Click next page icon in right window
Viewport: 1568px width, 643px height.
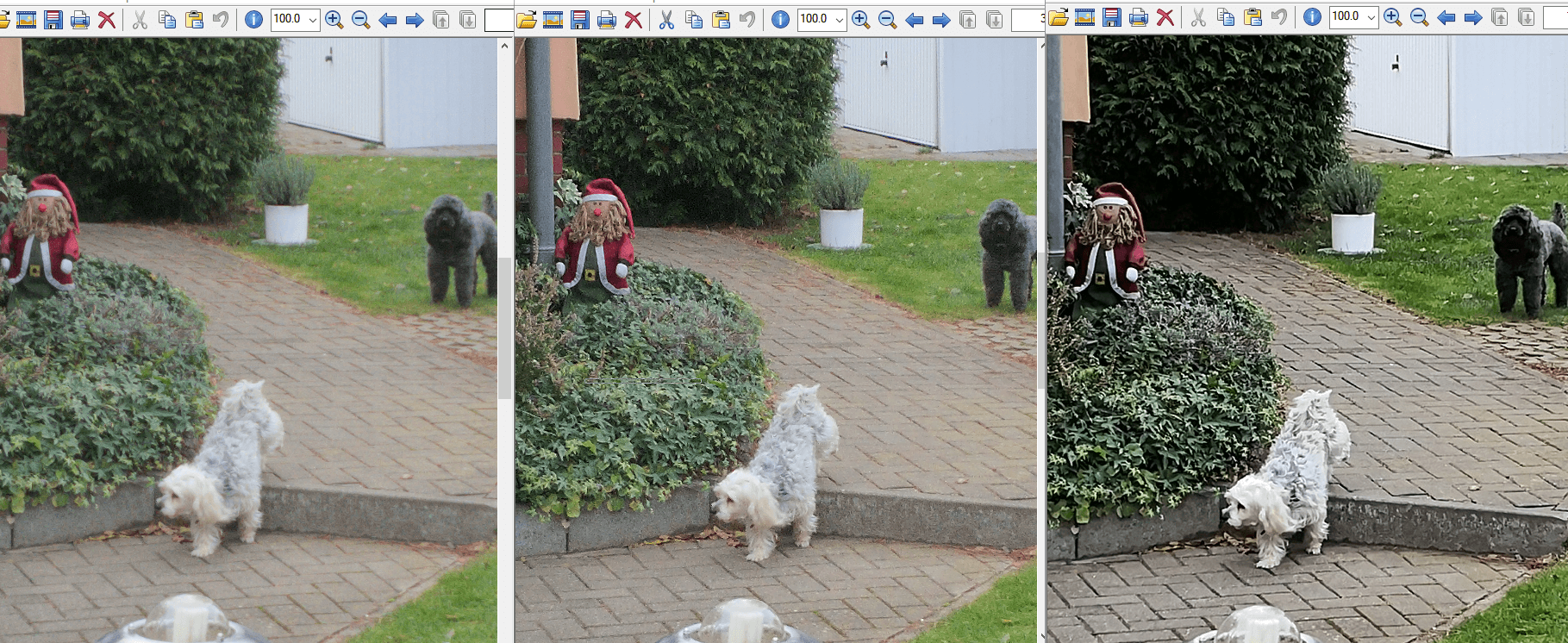click(1527, 17)
